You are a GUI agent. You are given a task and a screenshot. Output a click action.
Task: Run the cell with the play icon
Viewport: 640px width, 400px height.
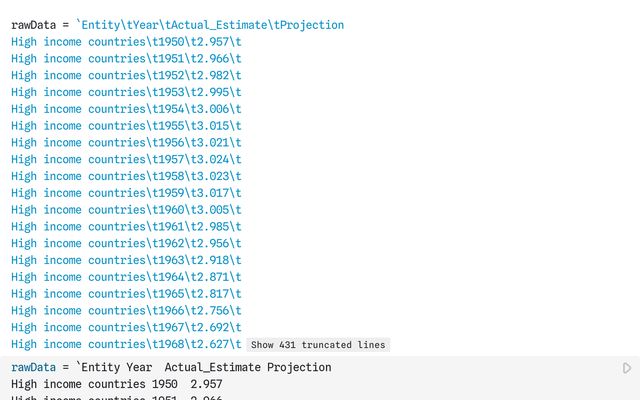coord(627,368)
